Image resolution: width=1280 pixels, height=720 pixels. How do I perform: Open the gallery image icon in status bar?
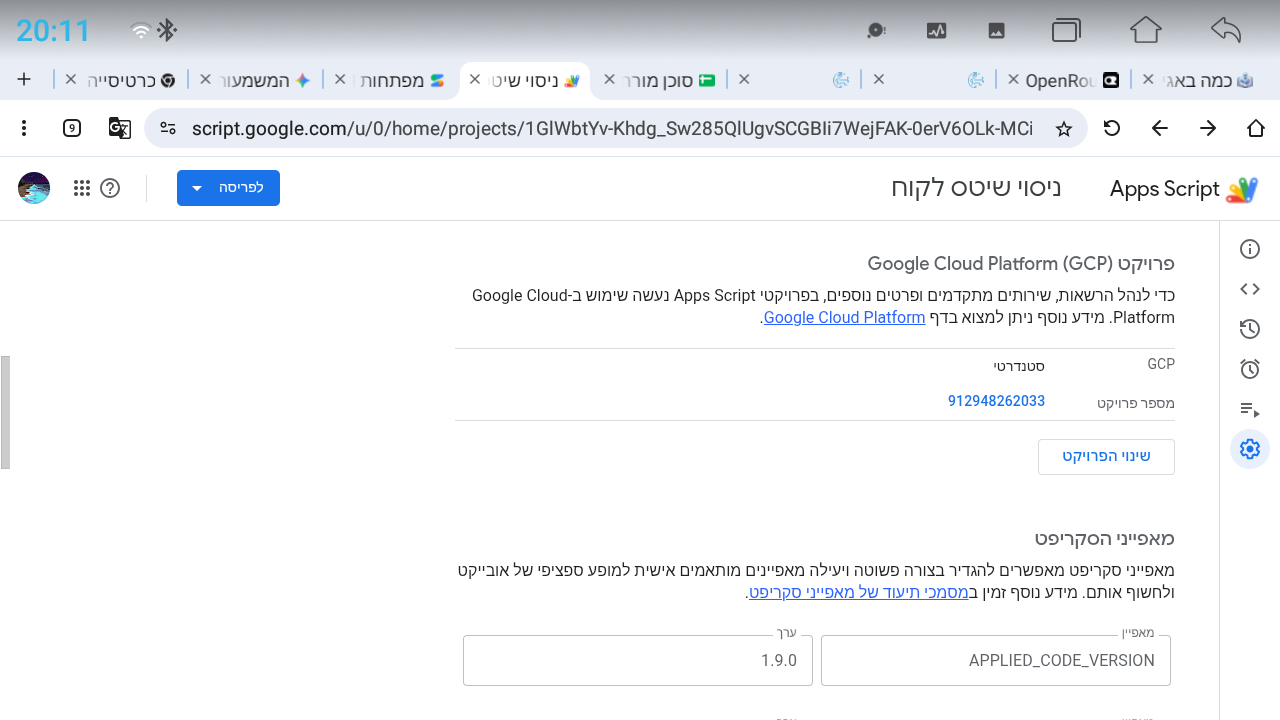coord(996,30)
